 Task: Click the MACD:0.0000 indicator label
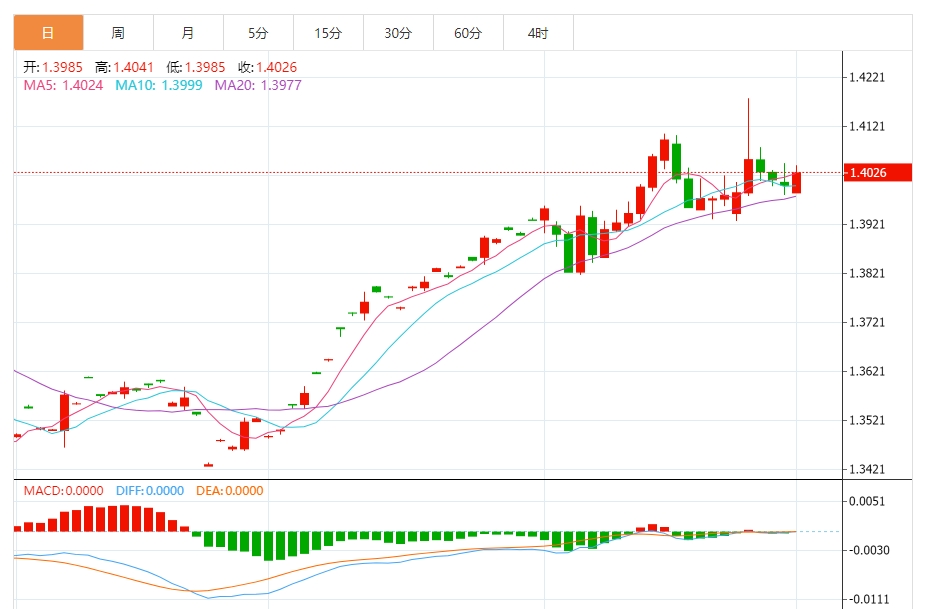(x=63, y=491)
